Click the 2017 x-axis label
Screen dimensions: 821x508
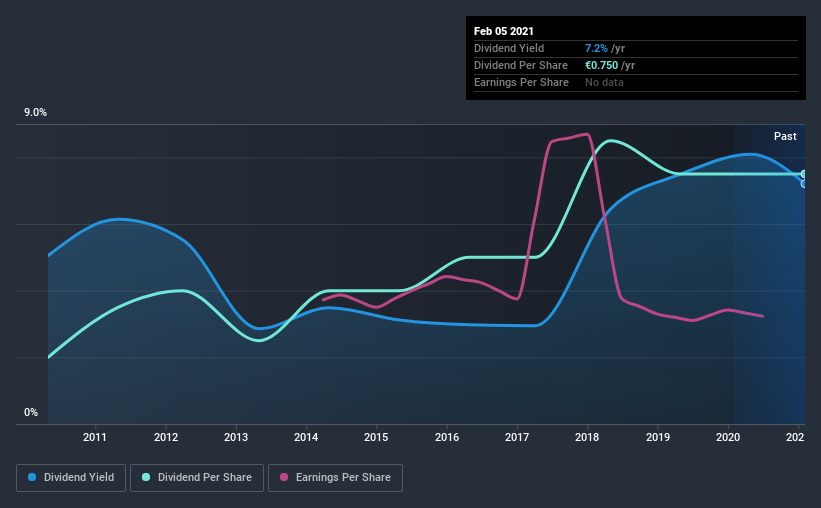517,437
